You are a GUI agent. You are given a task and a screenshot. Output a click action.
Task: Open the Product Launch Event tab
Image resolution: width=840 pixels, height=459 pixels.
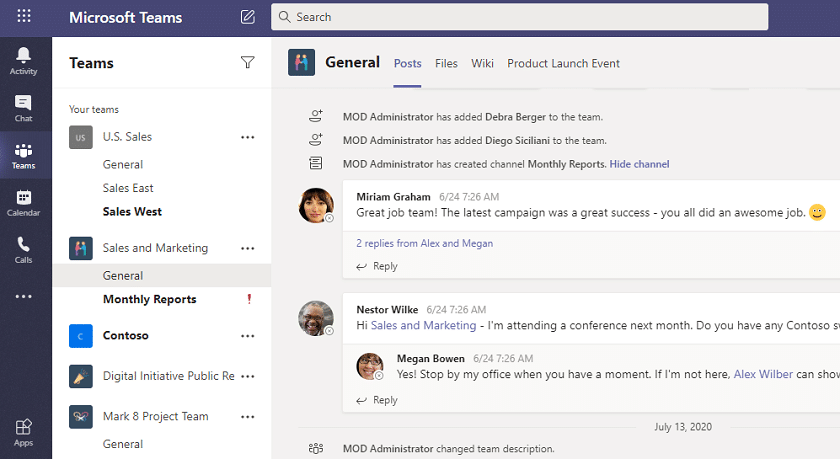pyautogui.click(x=563, y=63)
